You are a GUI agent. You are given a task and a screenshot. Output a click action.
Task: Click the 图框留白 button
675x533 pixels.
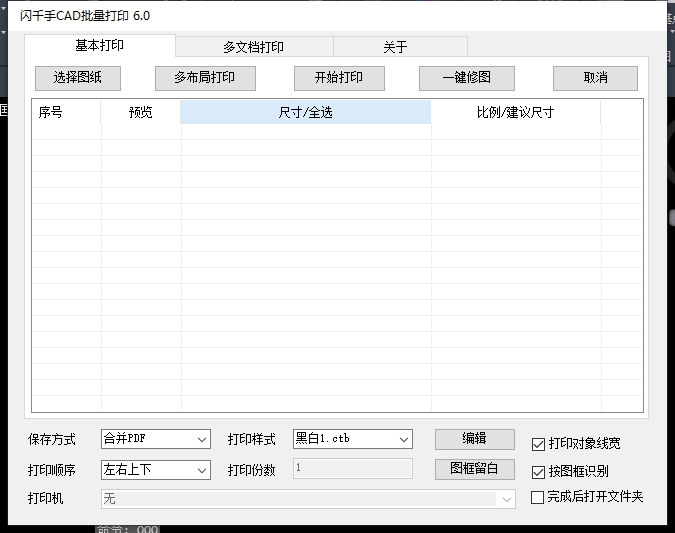[474, 469]
